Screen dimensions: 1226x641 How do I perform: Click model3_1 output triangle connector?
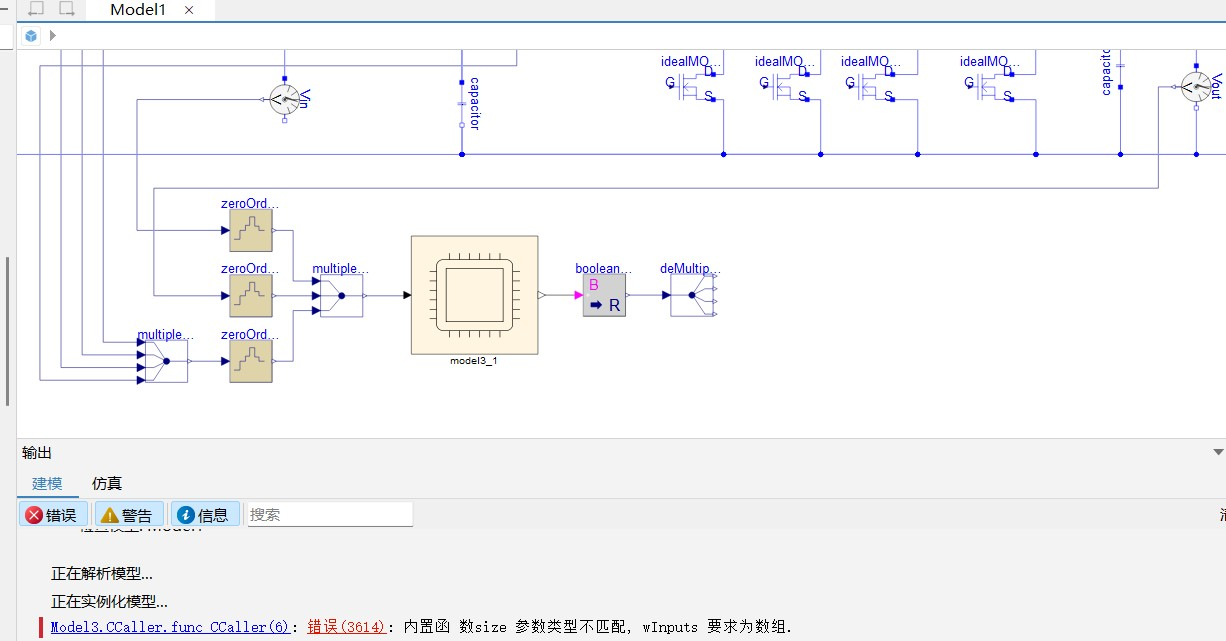click(x=541, y=296)
